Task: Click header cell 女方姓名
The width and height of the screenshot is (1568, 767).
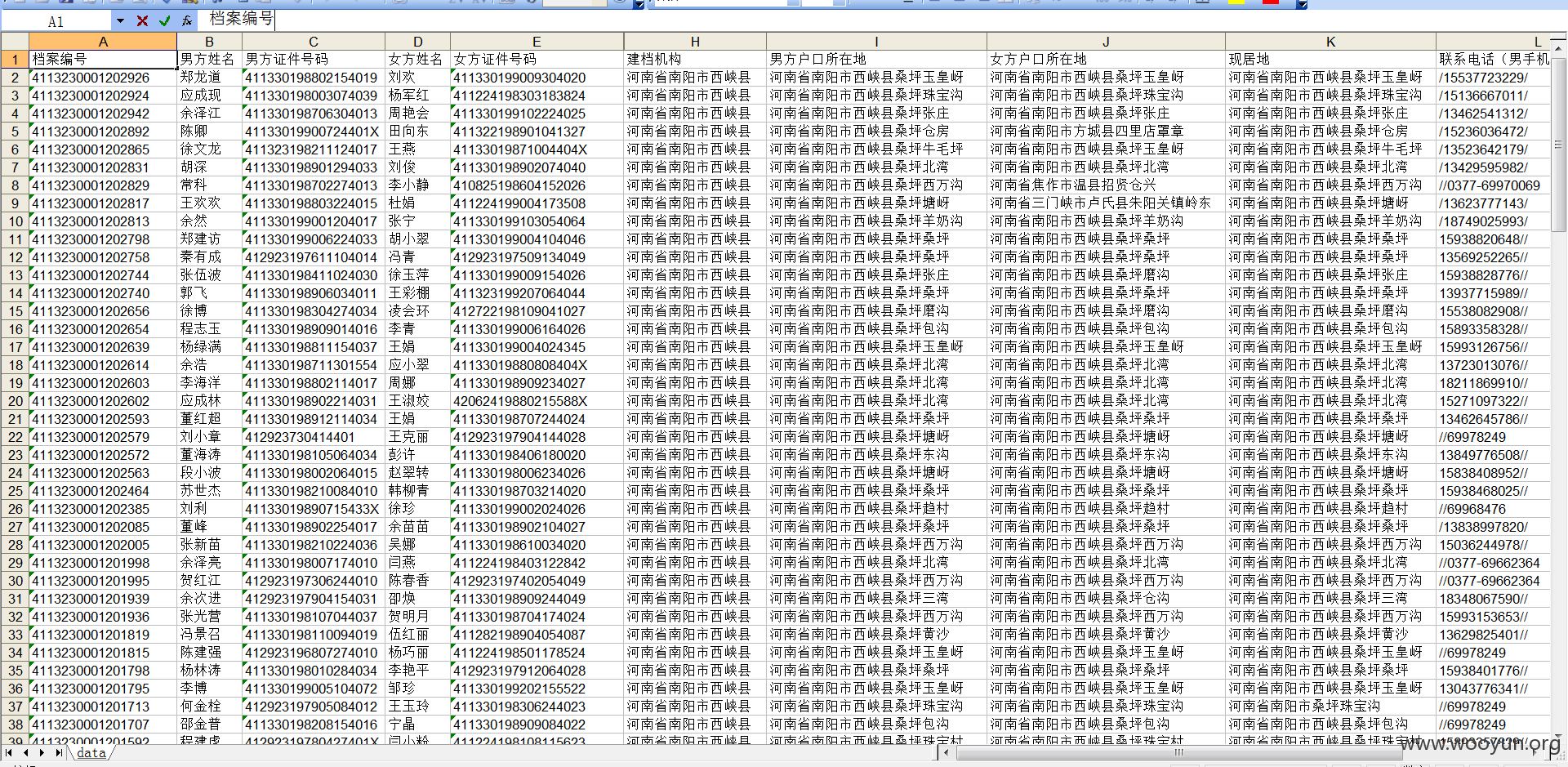Action: pyautogui.click(x=417, y=59)
